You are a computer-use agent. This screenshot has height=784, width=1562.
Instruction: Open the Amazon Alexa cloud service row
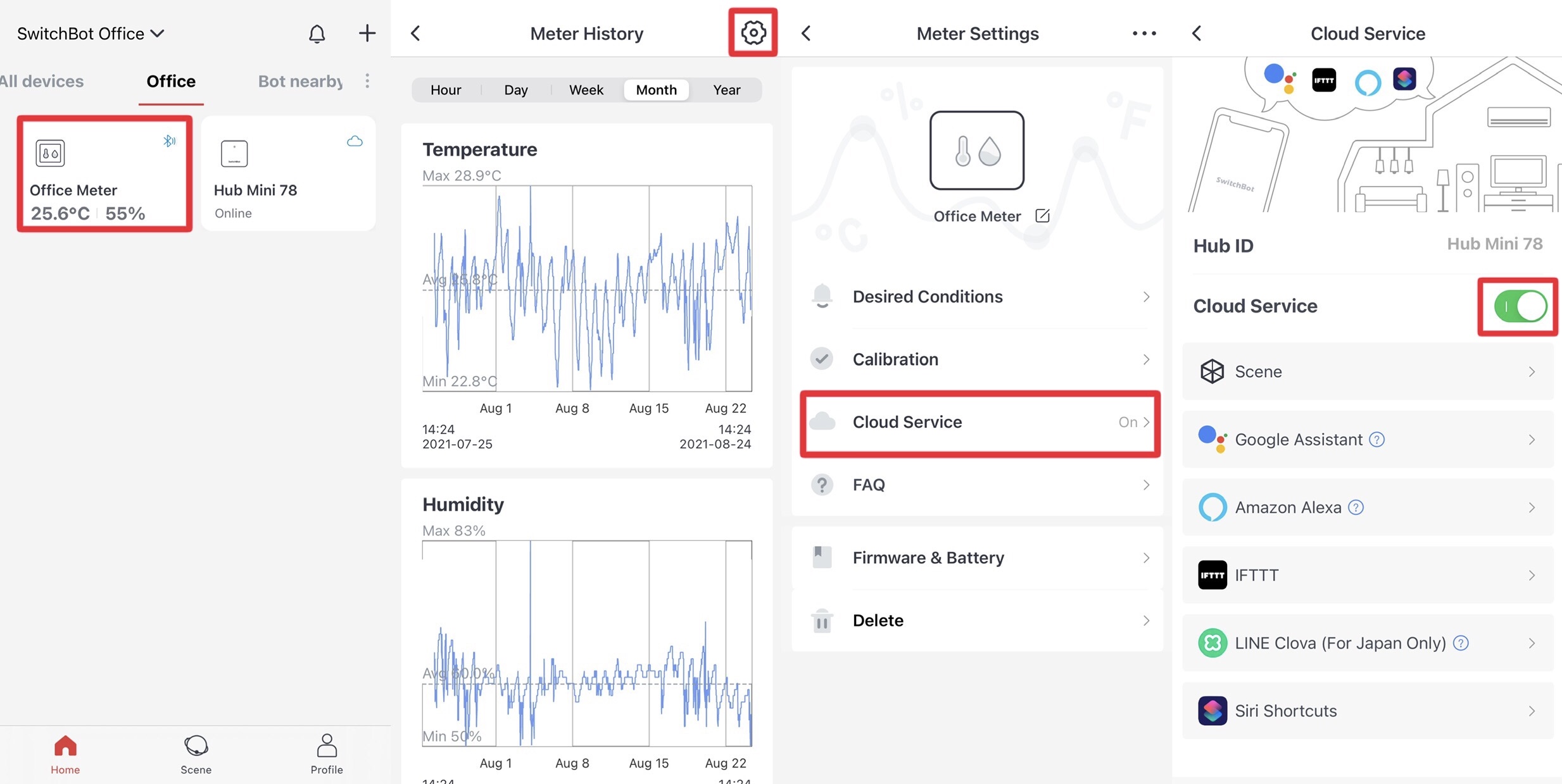pos(1368,507)
